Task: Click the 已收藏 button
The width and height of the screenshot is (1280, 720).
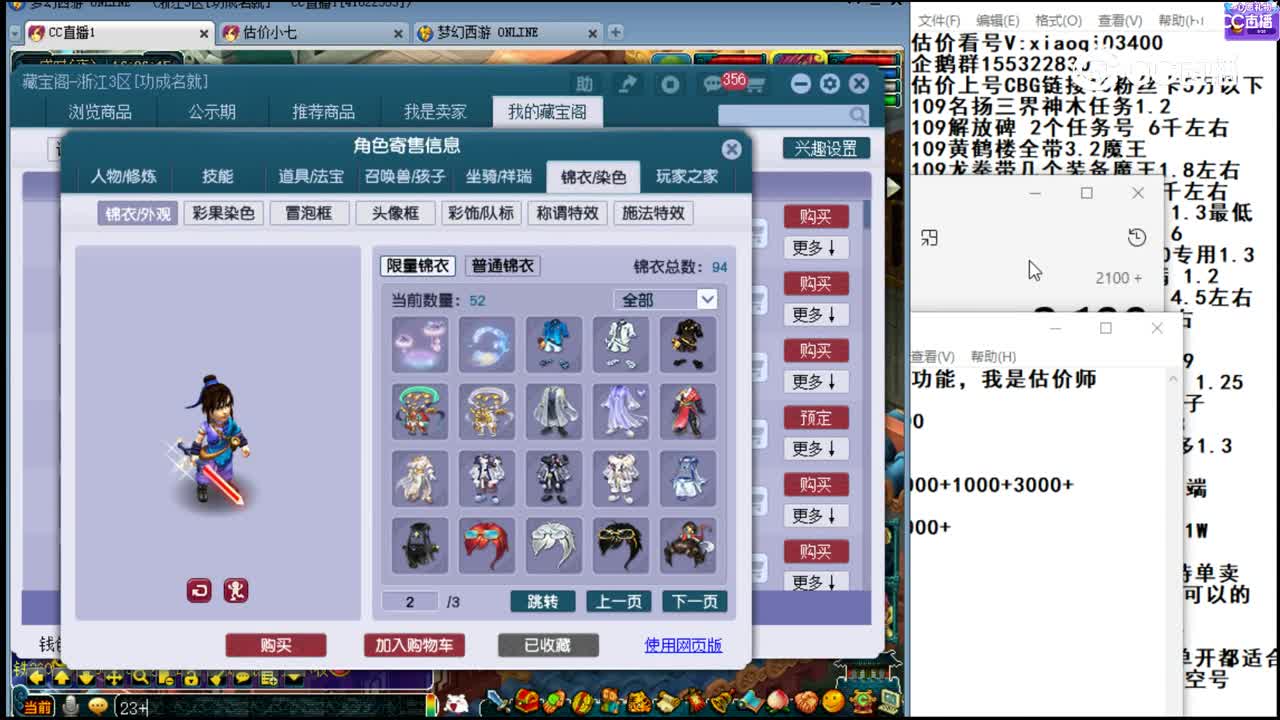Action: (548, 646)
